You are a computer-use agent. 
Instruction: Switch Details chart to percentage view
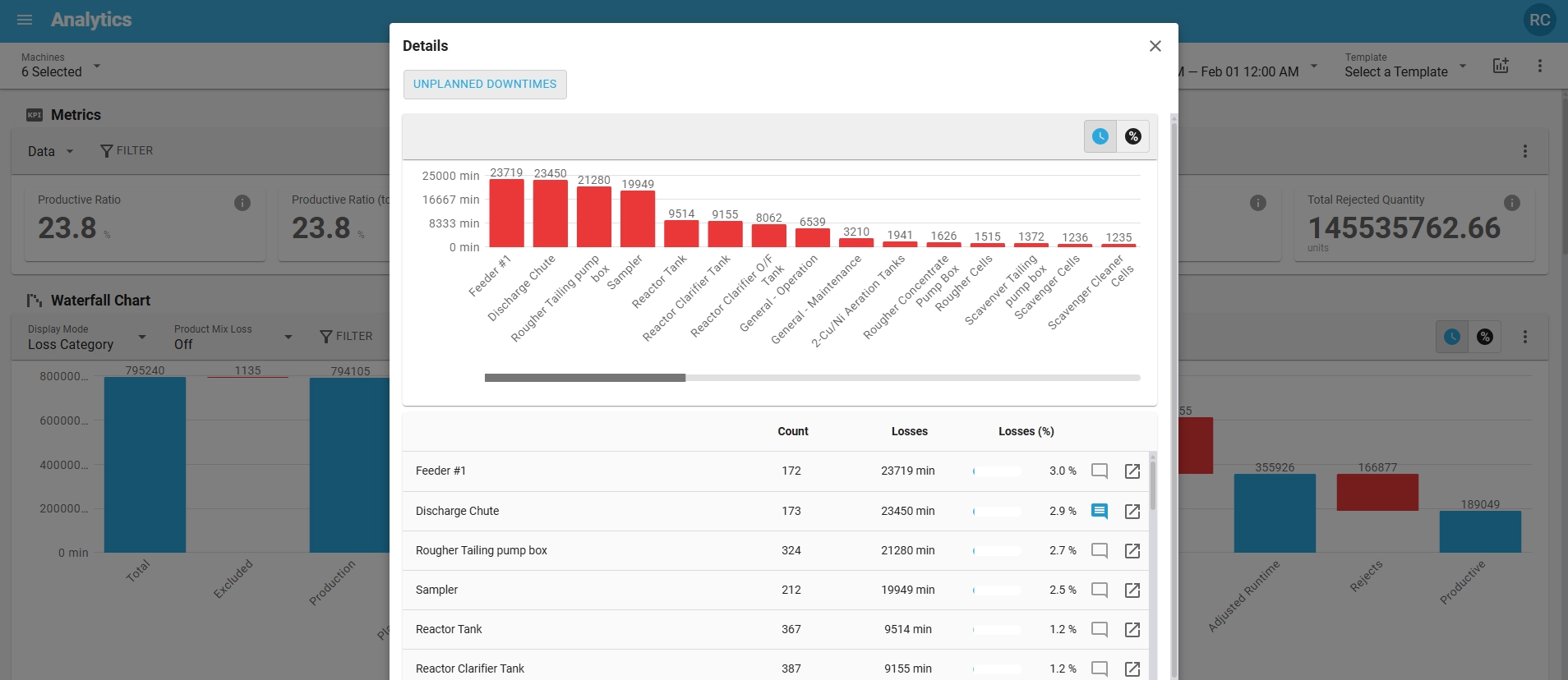(1132, 136)
